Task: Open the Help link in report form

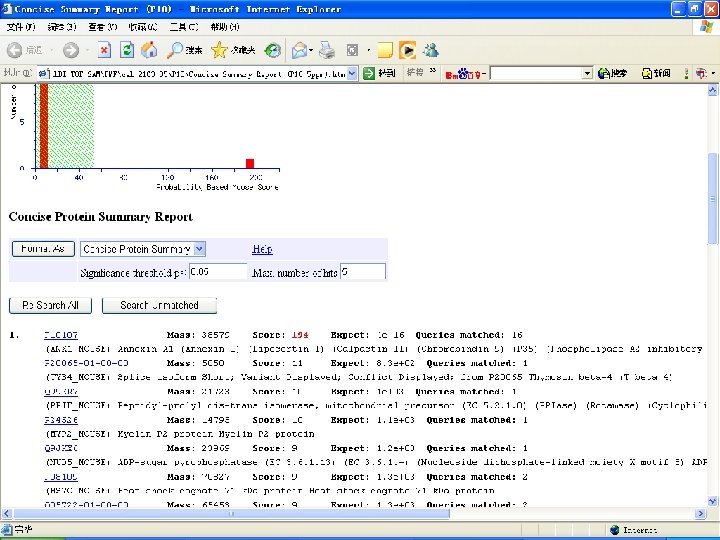Action: click(262, 249)
